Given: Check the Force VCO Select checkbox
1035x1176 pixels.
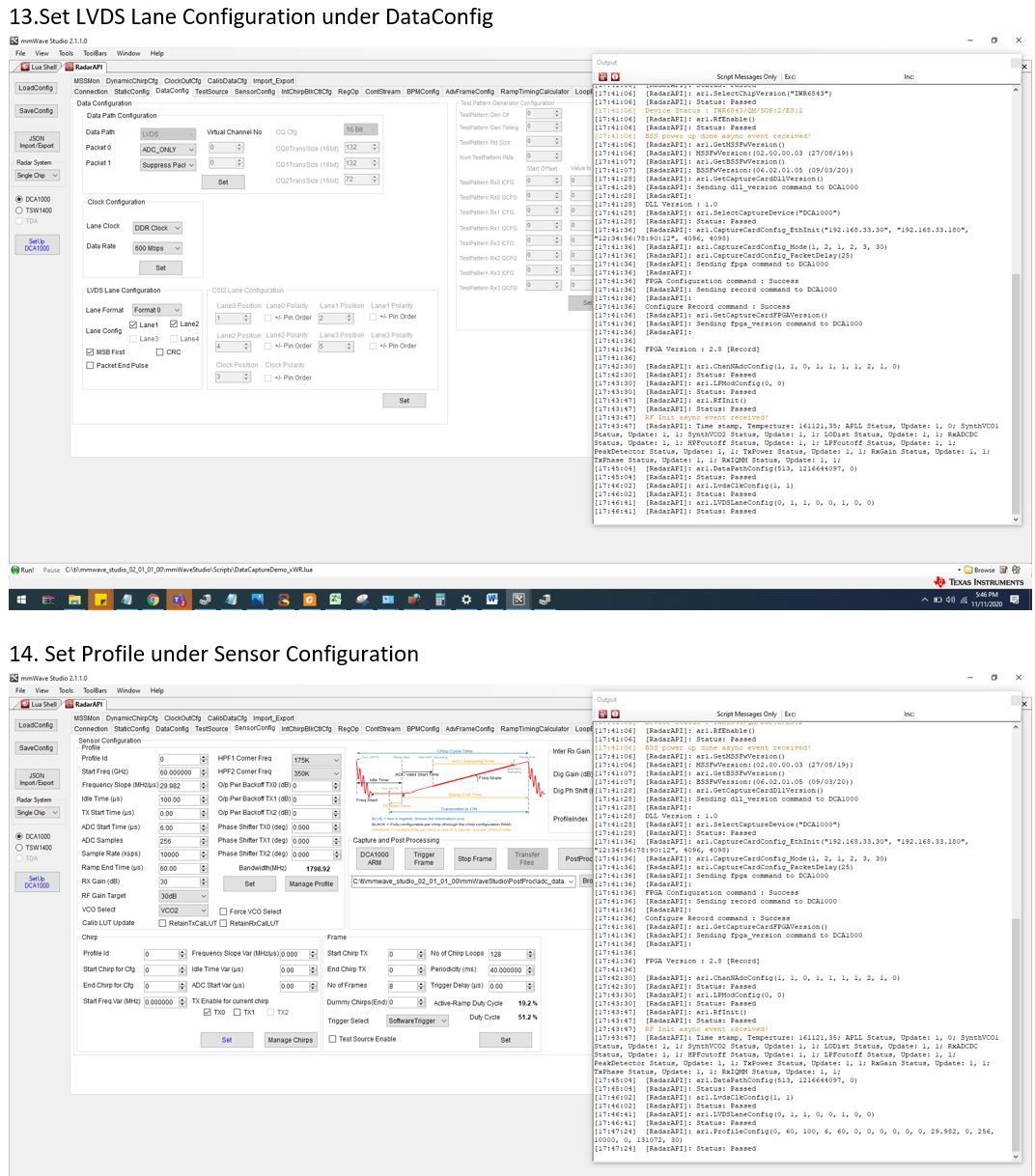Looking at the screenshot, I should pos(224,910).
